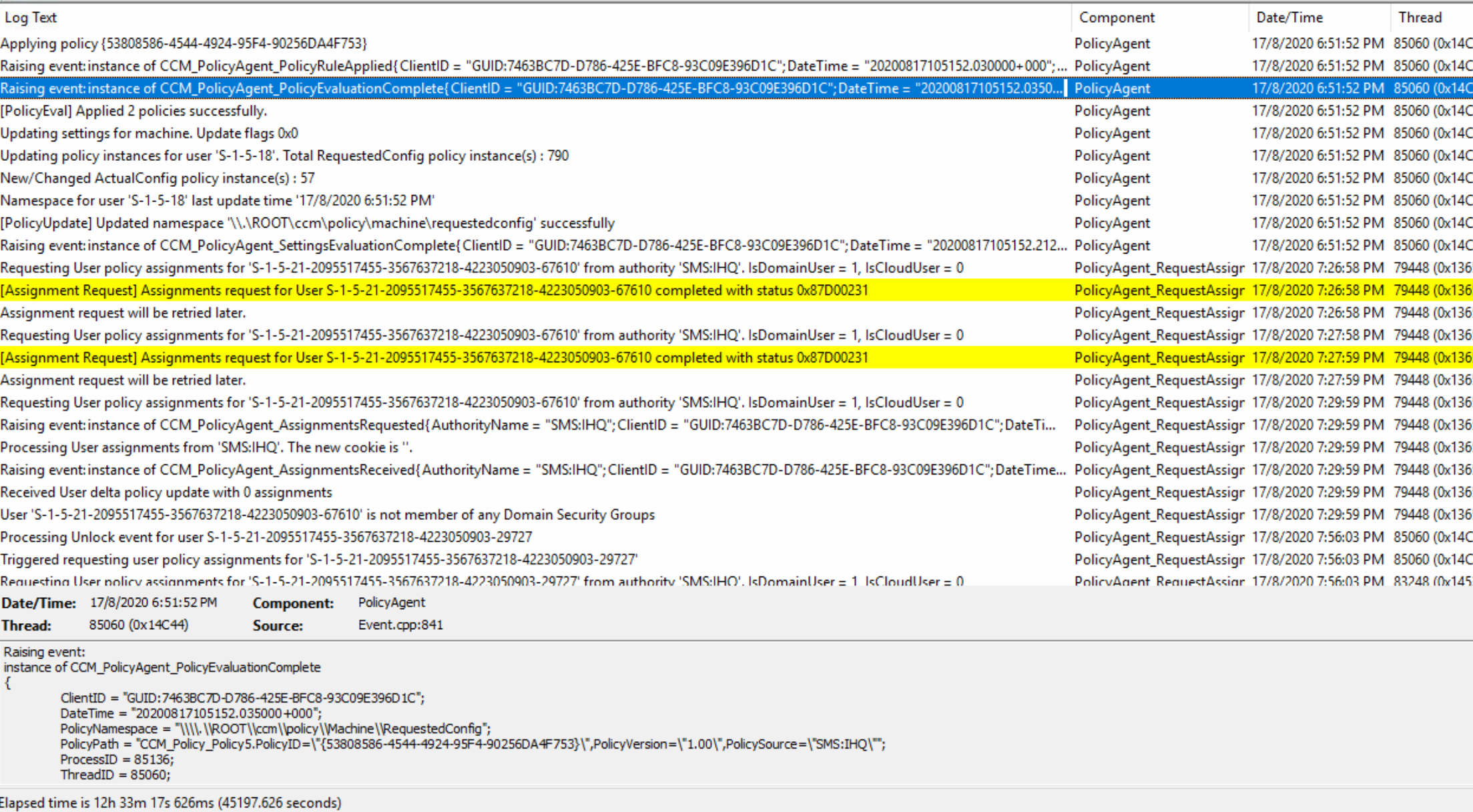Select first 'Assignment request will be retried later' row
1473x812 pixels.
(x=123, y=313)
